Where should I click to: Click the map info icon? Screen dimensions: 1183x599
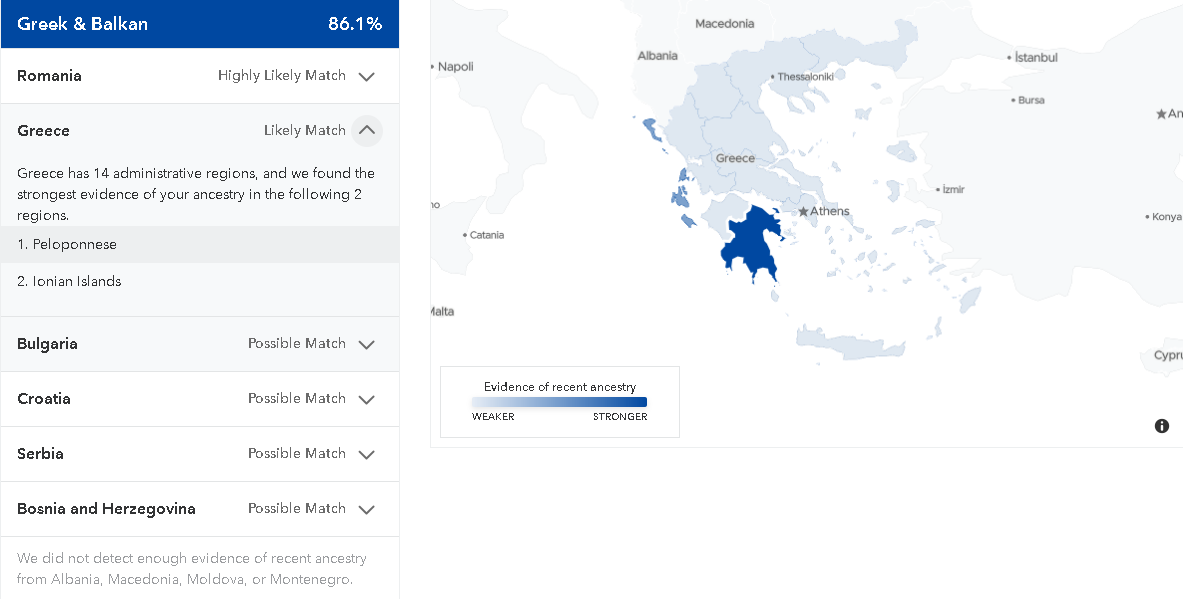tap(1162, 425)
